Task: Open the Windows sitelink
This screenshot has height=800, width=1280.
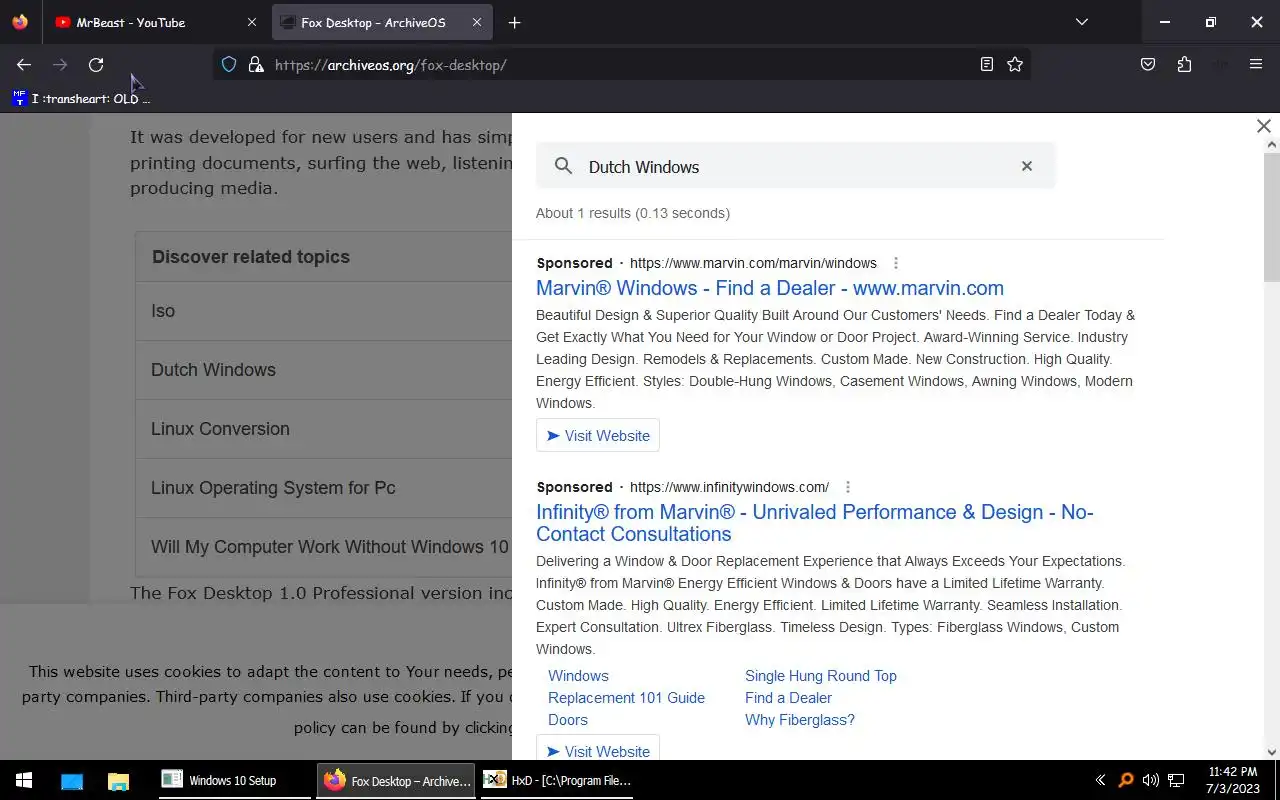Action: 578,676
